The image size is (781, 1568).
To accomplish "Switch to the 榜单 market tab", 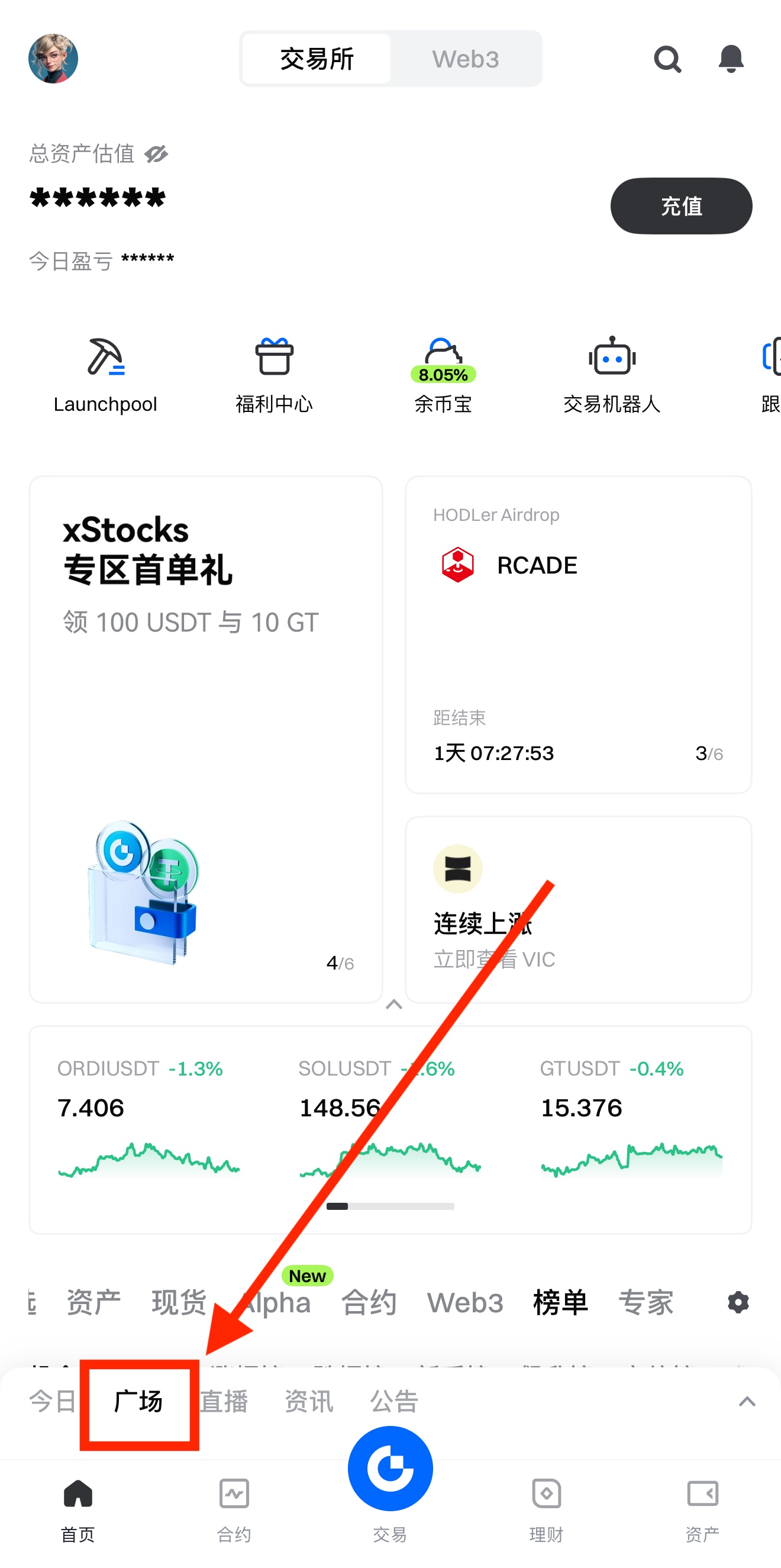I will coord(560,1303).
